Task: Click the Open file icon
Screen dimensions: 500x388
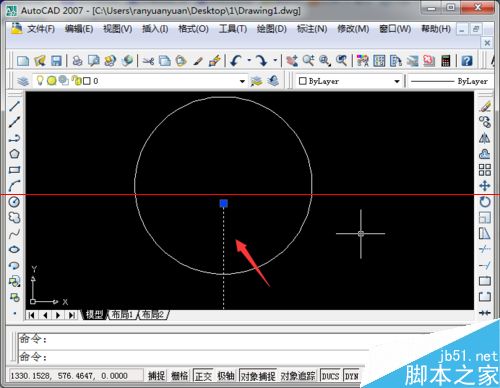Action: [x=40, y=61]
